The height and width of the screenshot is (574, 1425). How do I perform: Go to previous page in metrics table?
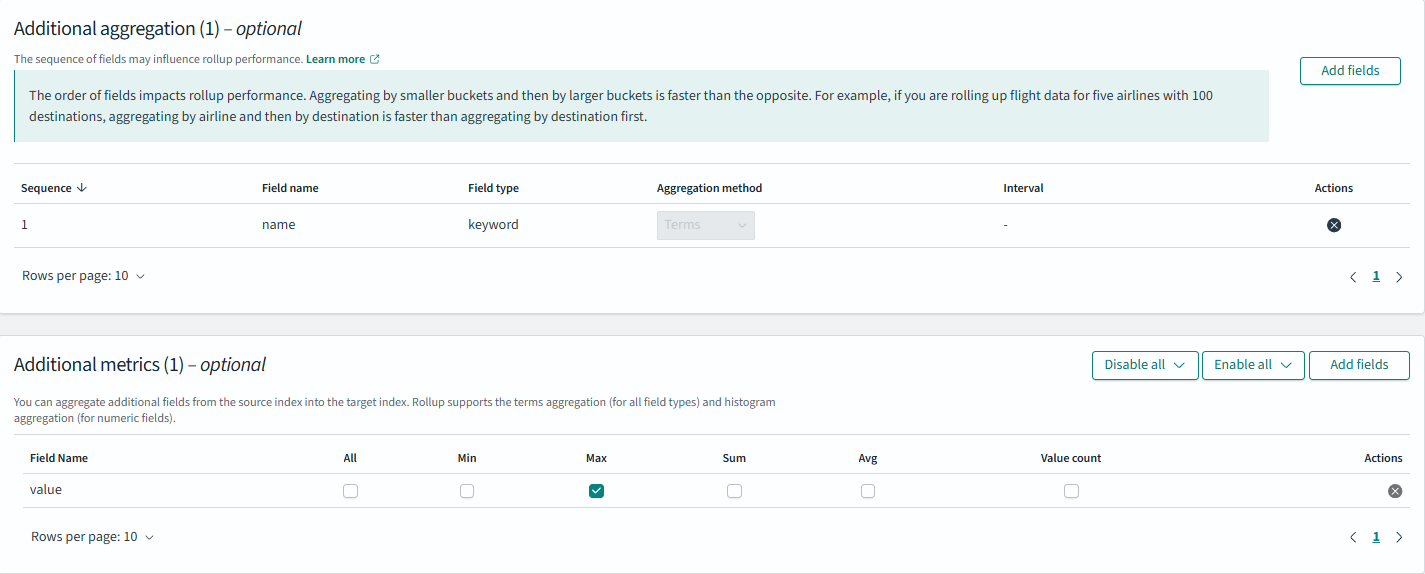1353,537
